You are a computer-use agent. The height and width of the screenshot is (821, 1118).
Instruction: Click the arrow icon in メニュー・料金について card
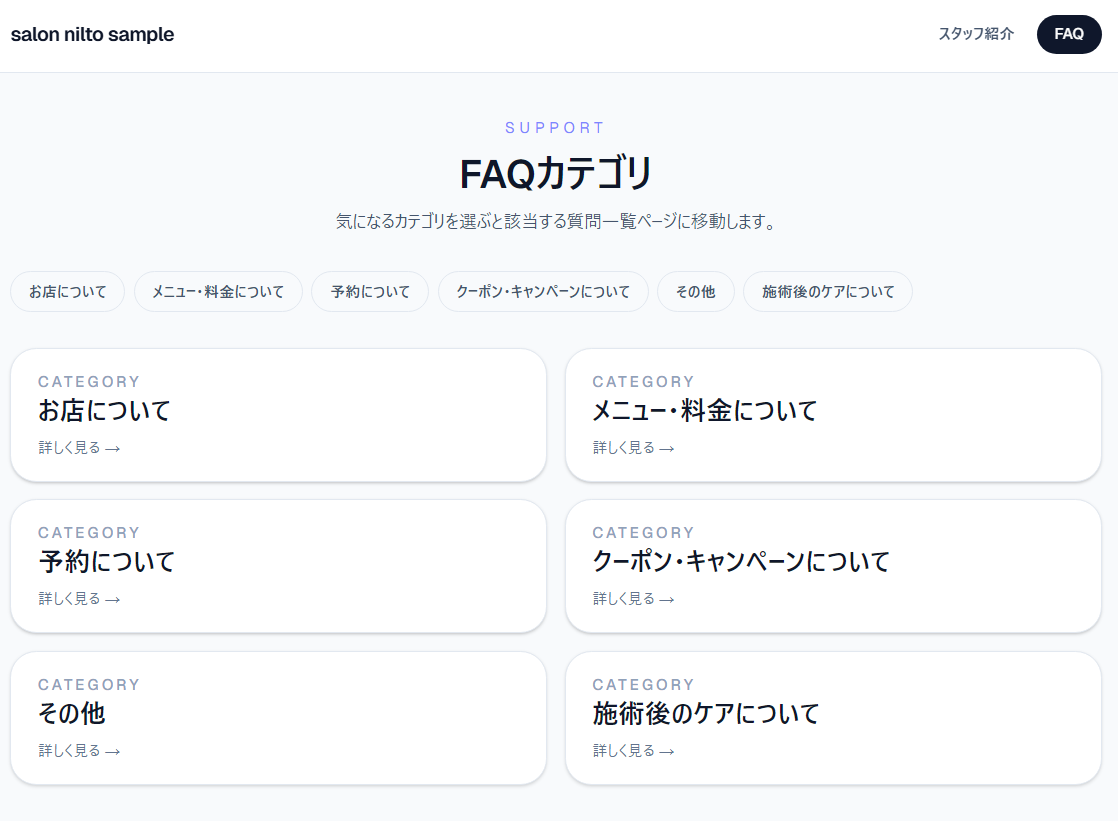tap(666, 449)
